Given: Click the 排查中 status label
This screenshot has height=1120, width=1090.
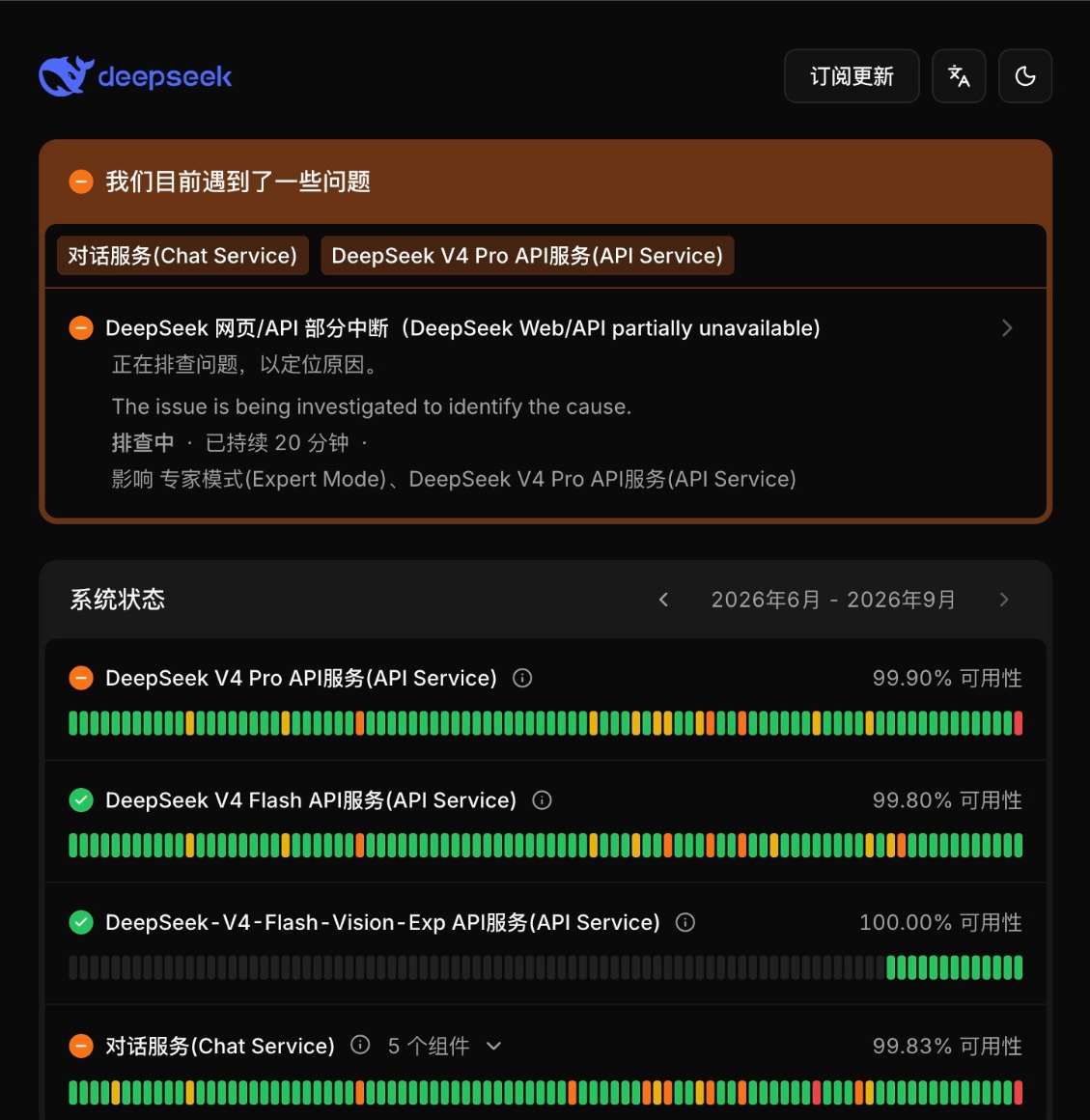Looking at the screenshot, I should click(x=143, y=443).
